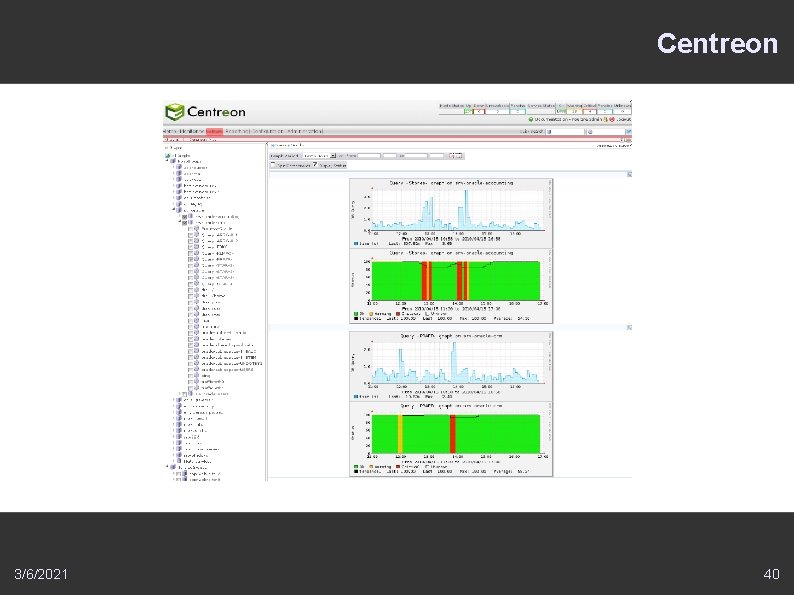Open the Configuration menu
Image resolution: width=794 pixels, height=595 pixels.
(267, 131)
